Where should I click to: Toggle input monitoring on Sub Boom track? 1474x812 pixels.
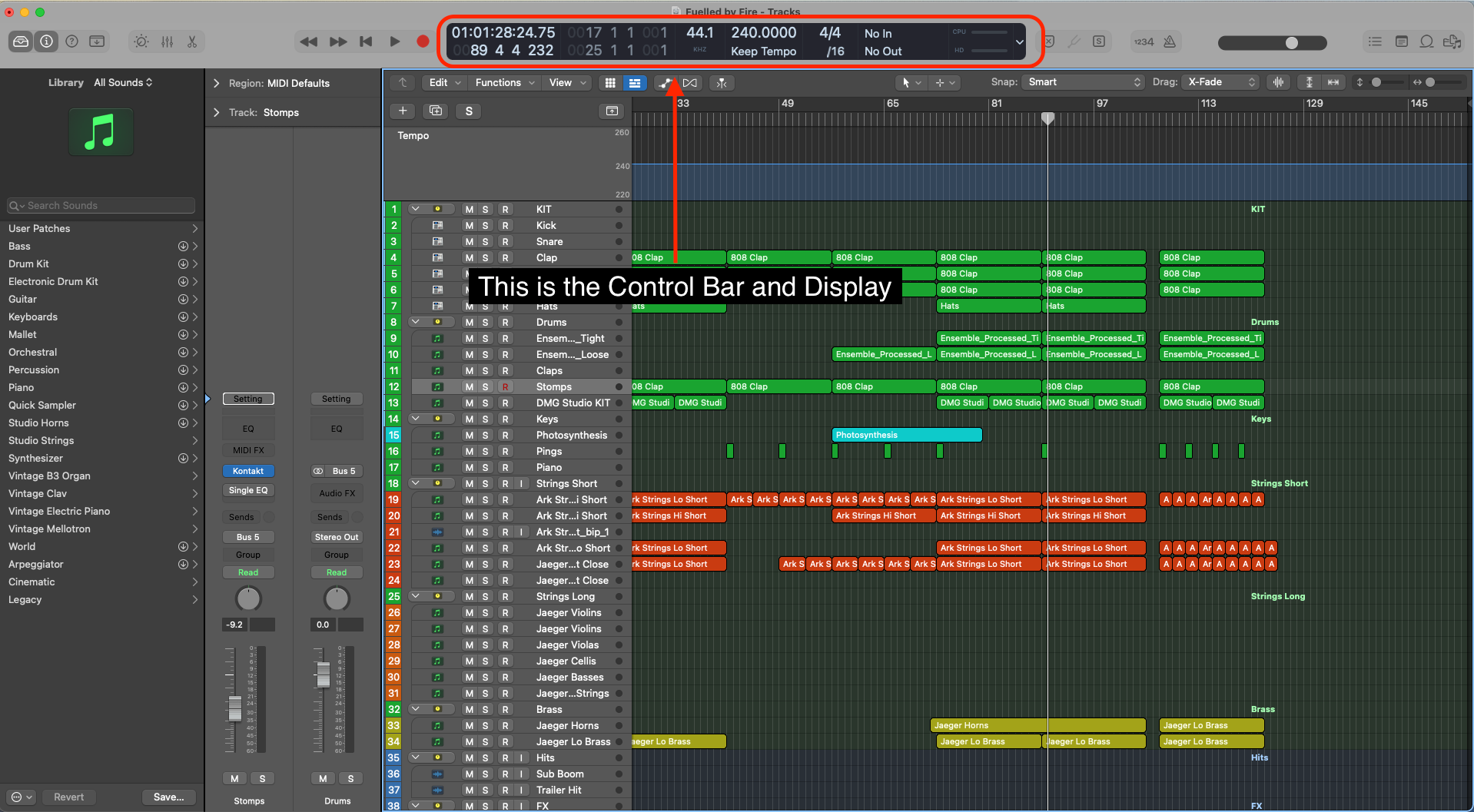click(x=522, y=774)
